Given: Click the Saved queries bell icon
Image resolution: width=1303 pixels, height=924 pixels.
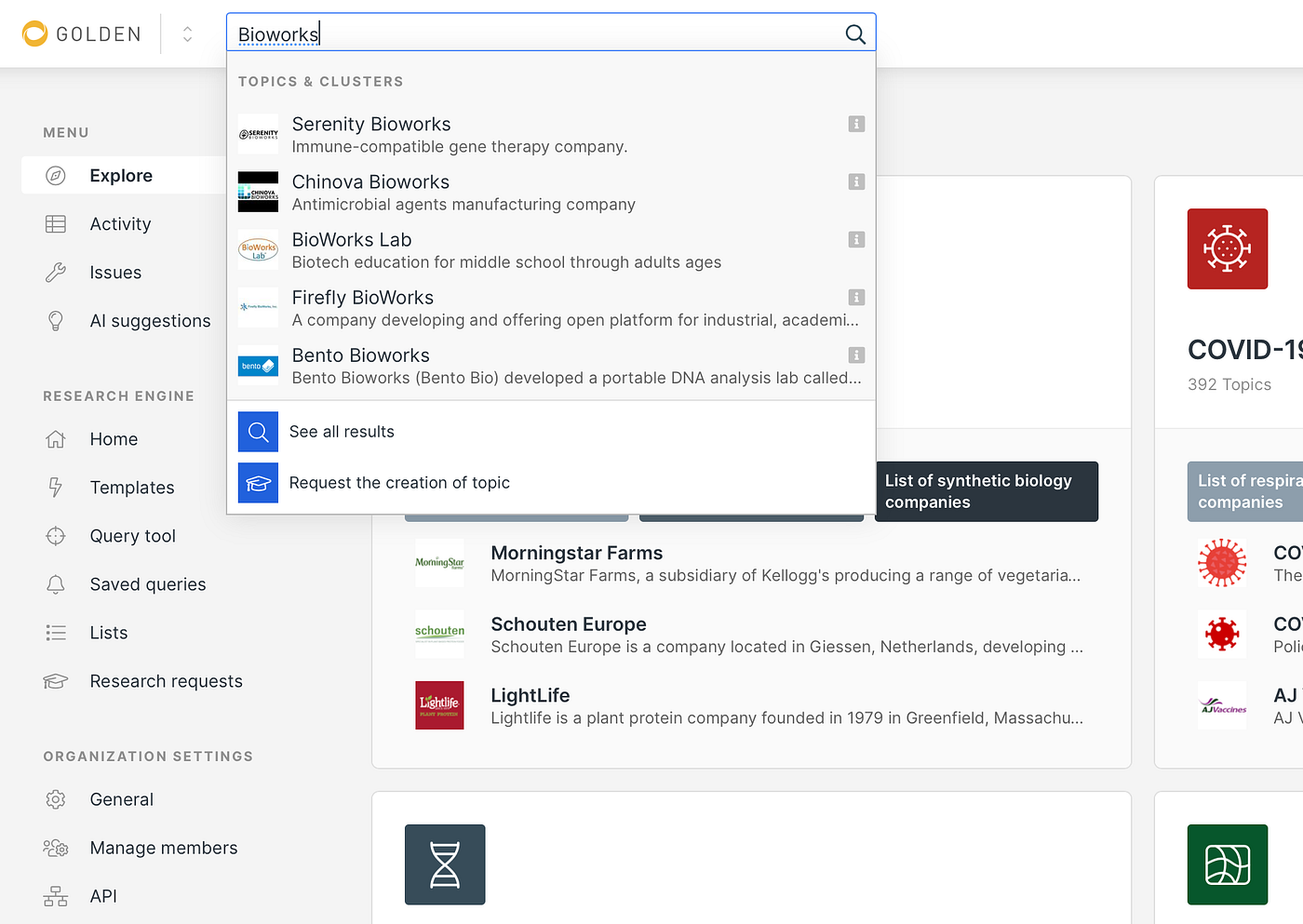Looking at the screenshot, I should tap(56, 583).
